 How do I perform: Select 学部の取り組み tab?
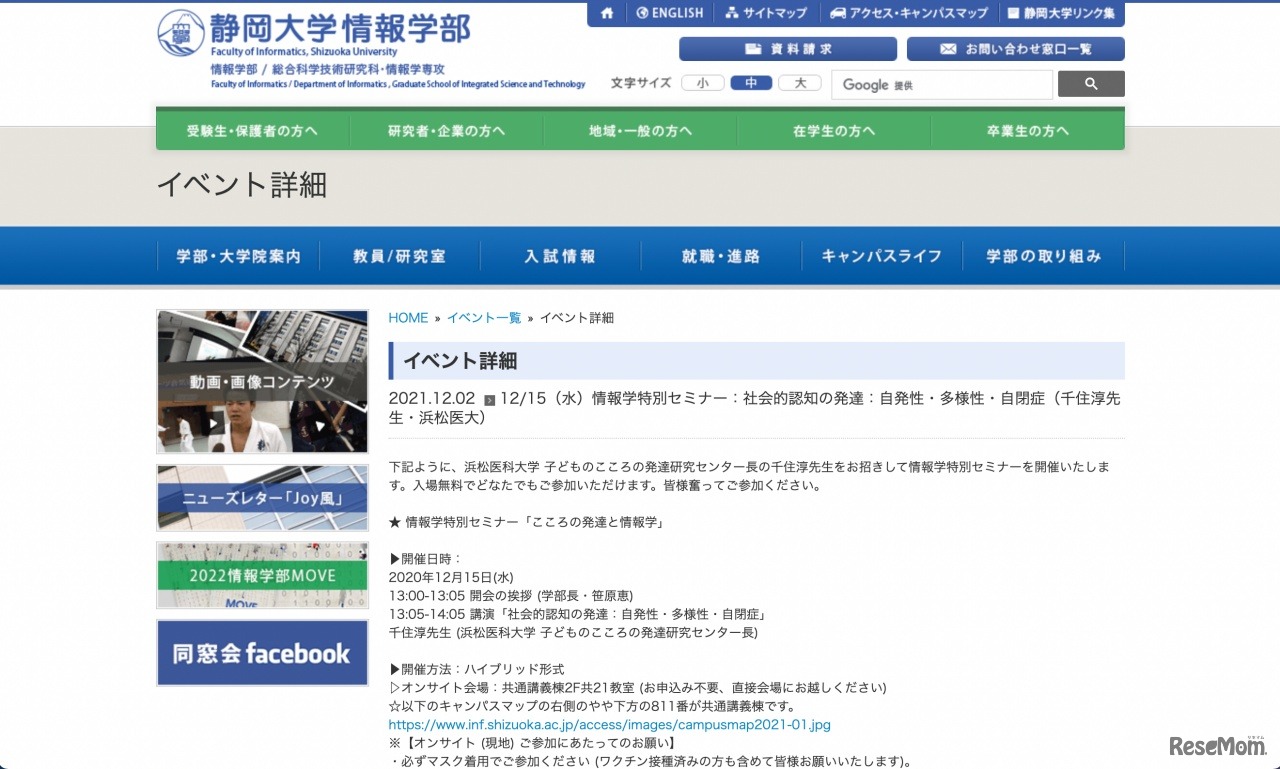(x=1044, y=256)
